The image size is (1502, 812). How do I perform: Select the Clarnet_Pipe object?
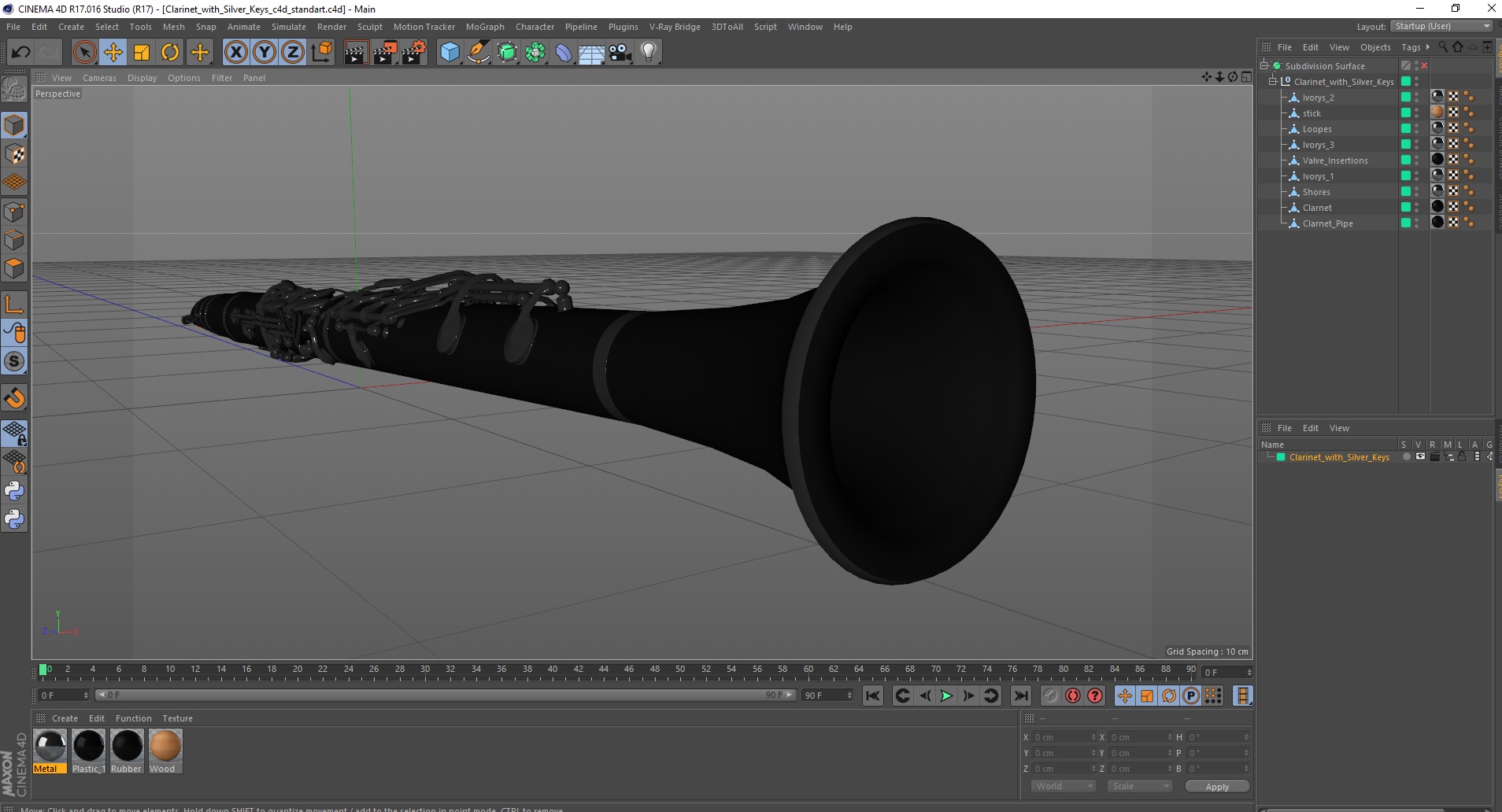click(x=1327, y=223)
